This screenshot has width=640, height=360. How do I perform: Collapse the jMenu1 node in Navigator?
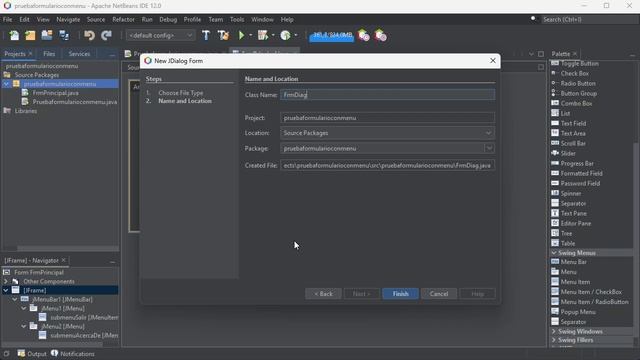(24, 309)
